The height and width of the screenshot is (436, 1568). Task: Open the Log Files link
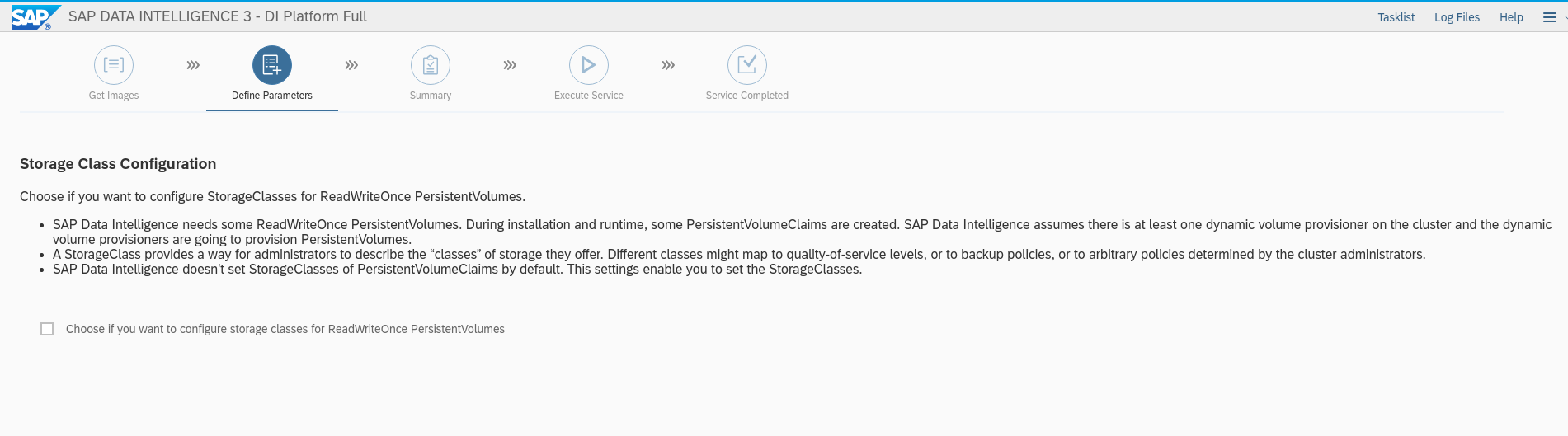pos(1457,17)
